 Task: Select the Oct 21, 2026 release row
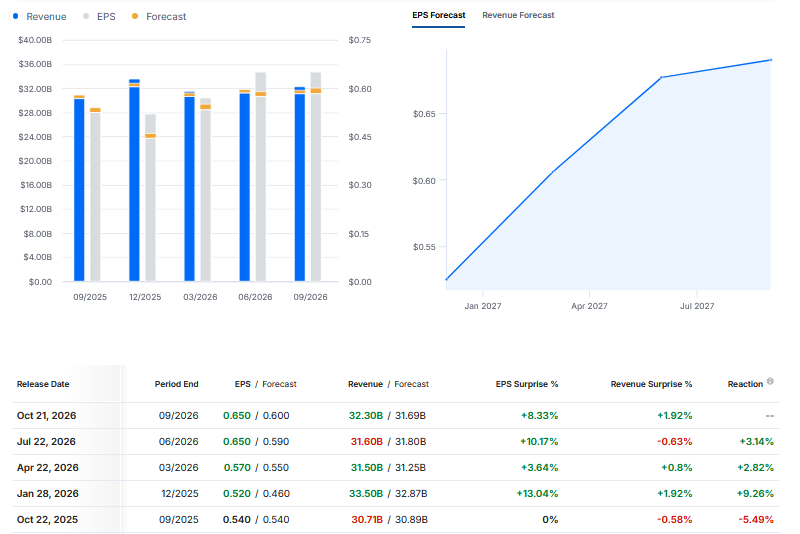[x=395, y=416]
